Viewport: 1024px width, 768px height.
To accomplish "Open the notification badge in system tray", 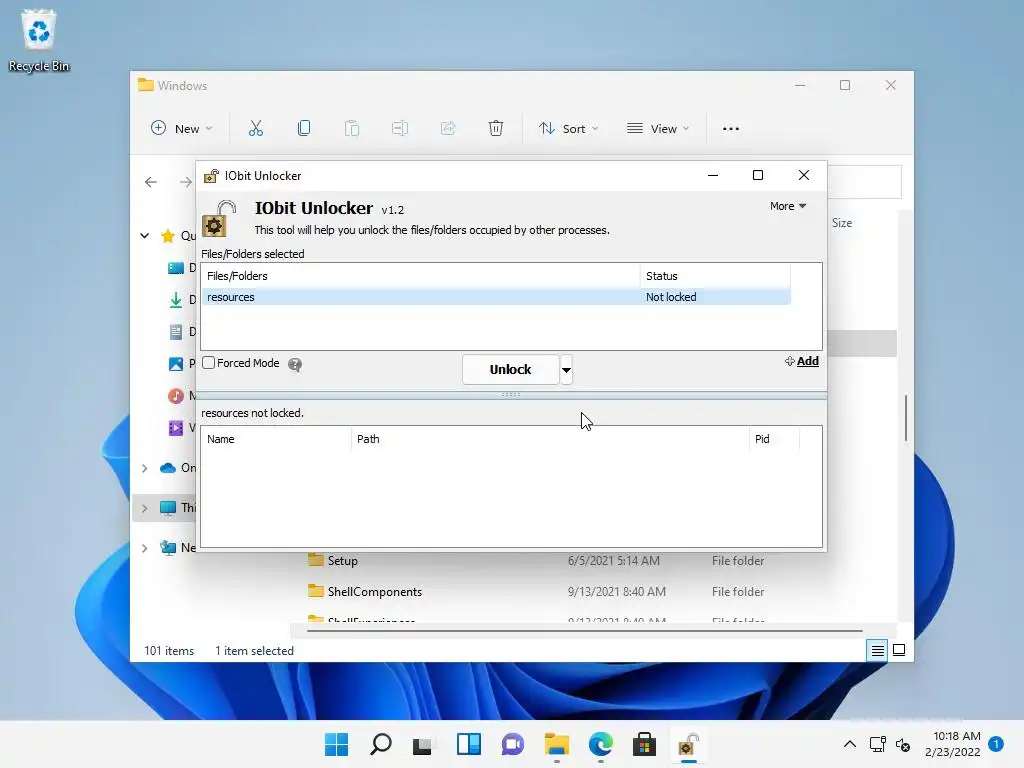I will point(996,744).
